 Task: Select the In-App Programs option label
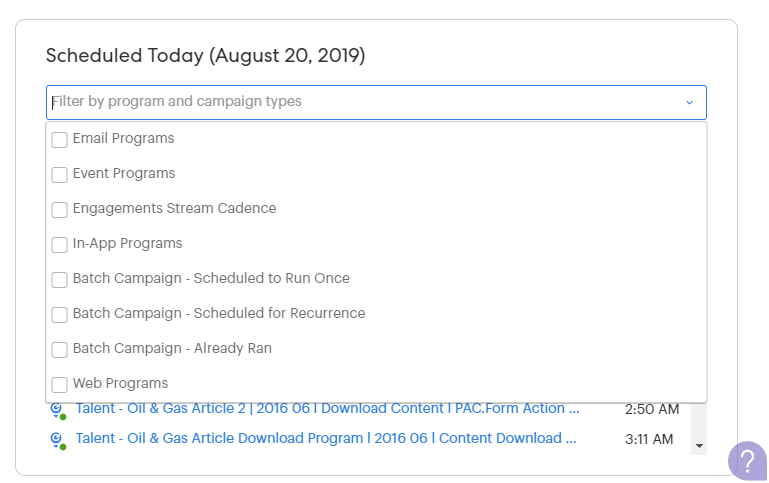point(128,243)
